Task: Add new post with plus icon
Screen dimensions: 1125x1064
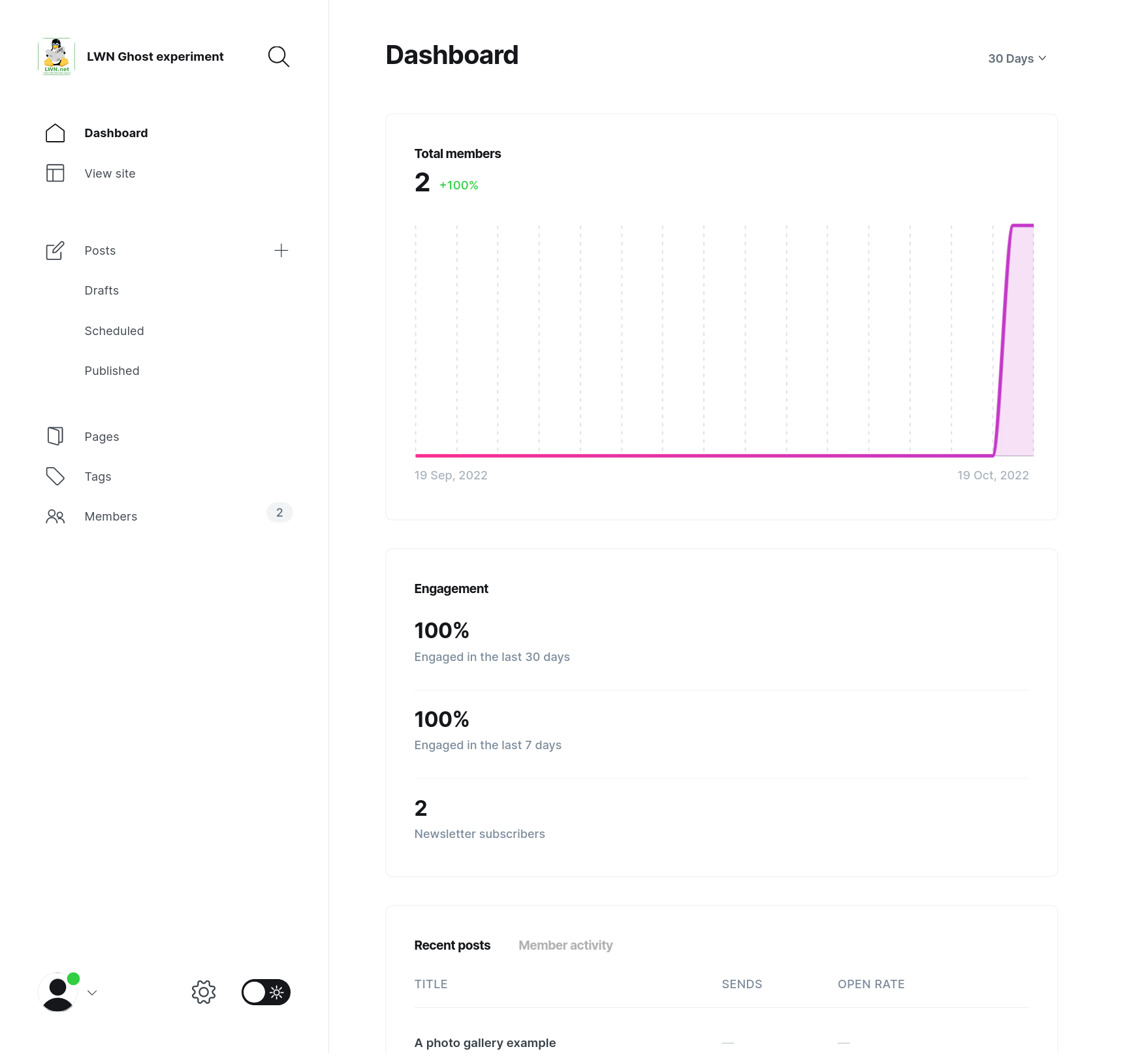Action: 281,251
